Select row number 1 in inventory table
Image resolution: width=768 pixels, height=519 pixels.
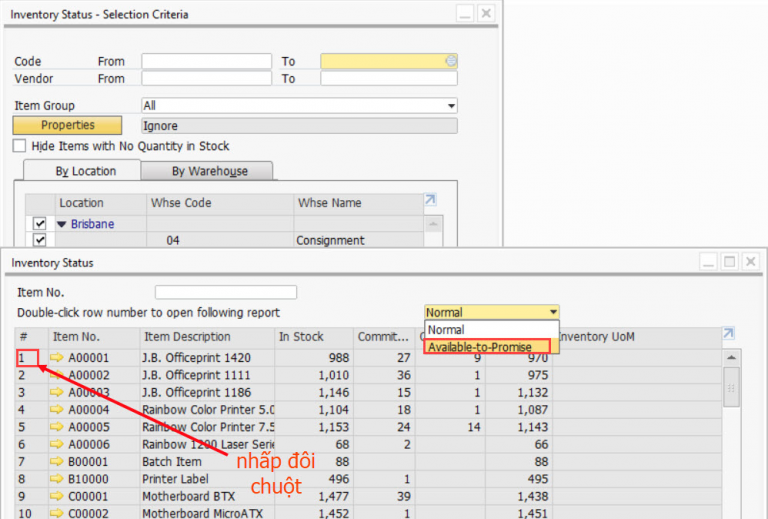[28, 358]
